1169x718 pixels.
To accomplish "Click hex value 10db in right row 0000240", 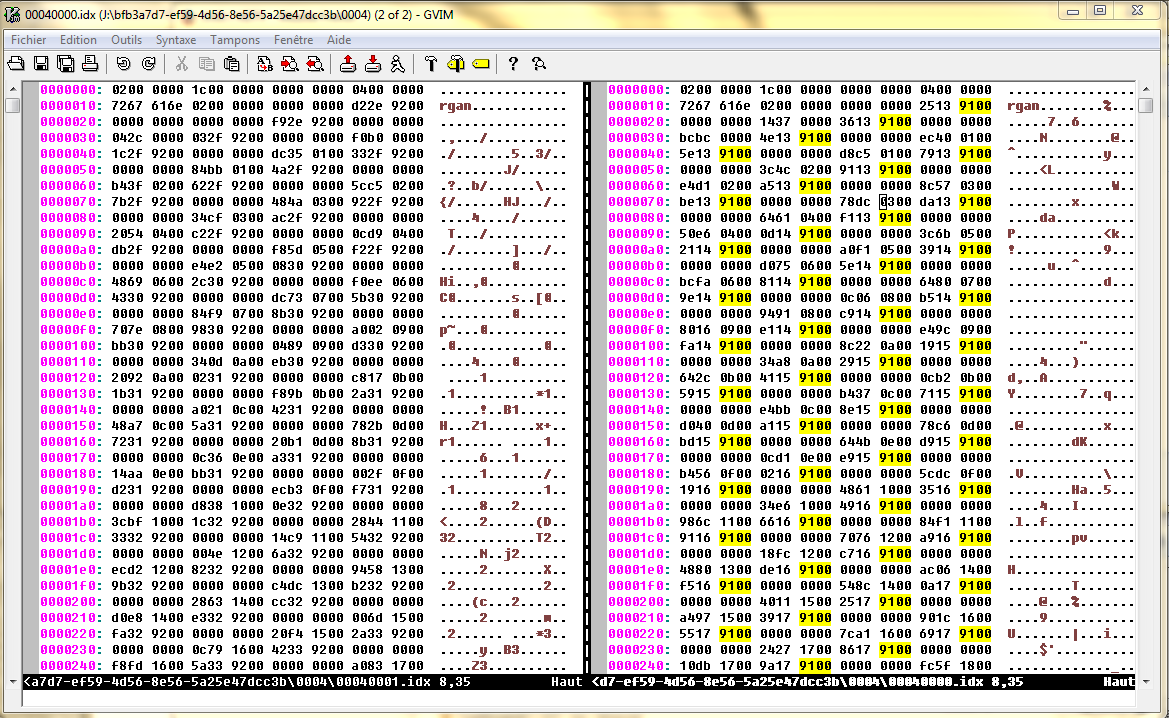I will [695, 666].
